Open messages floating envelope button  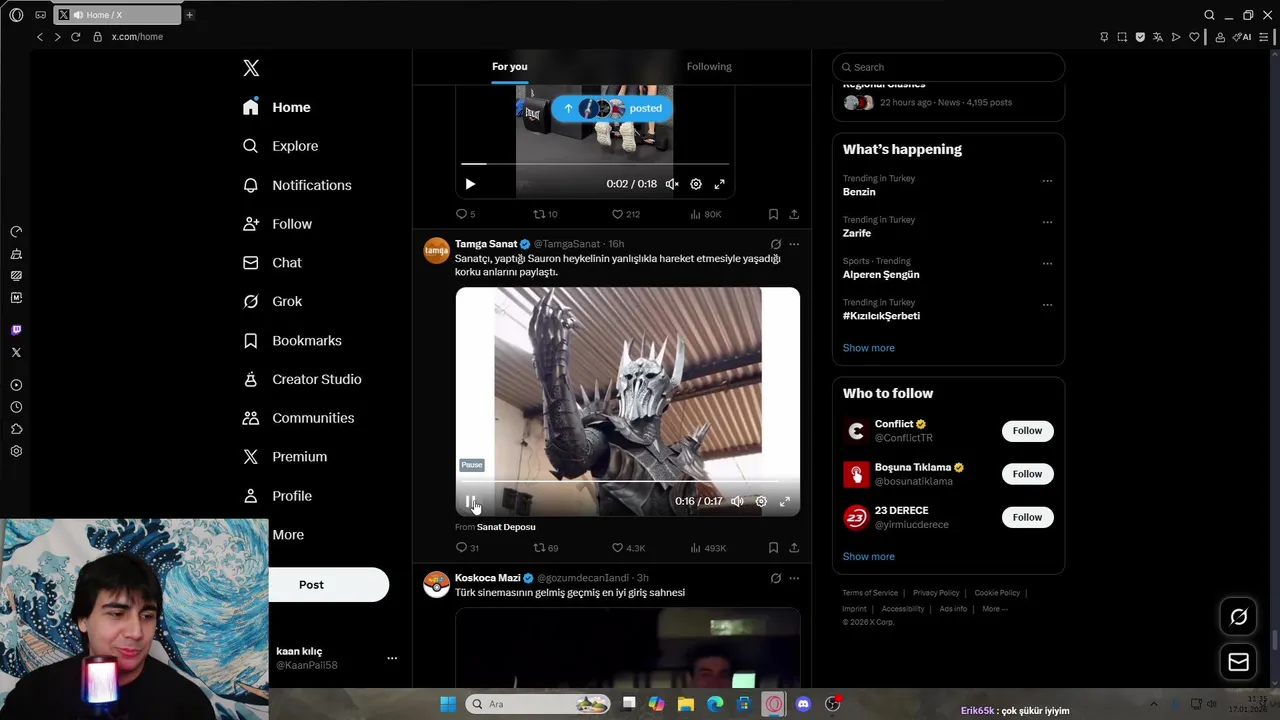pos(1238,662)
